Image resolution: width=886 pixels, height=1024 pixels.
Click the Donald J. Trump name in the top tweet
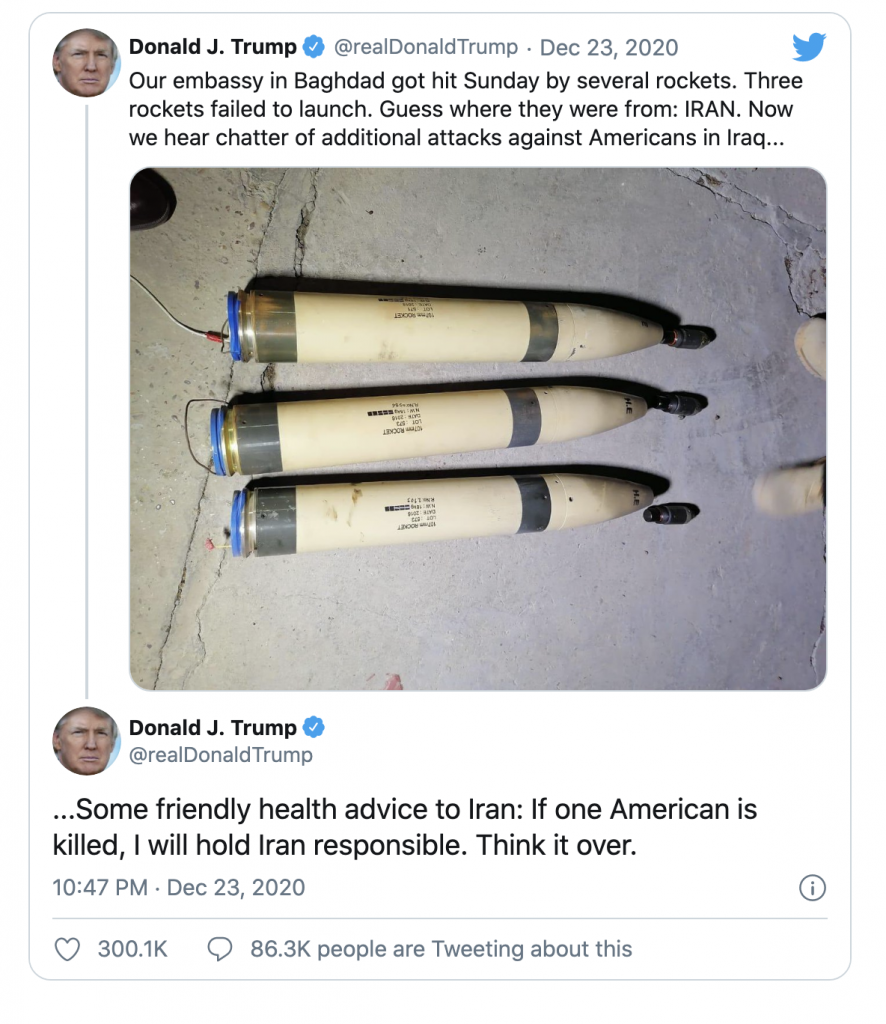(x=213, y=47)
